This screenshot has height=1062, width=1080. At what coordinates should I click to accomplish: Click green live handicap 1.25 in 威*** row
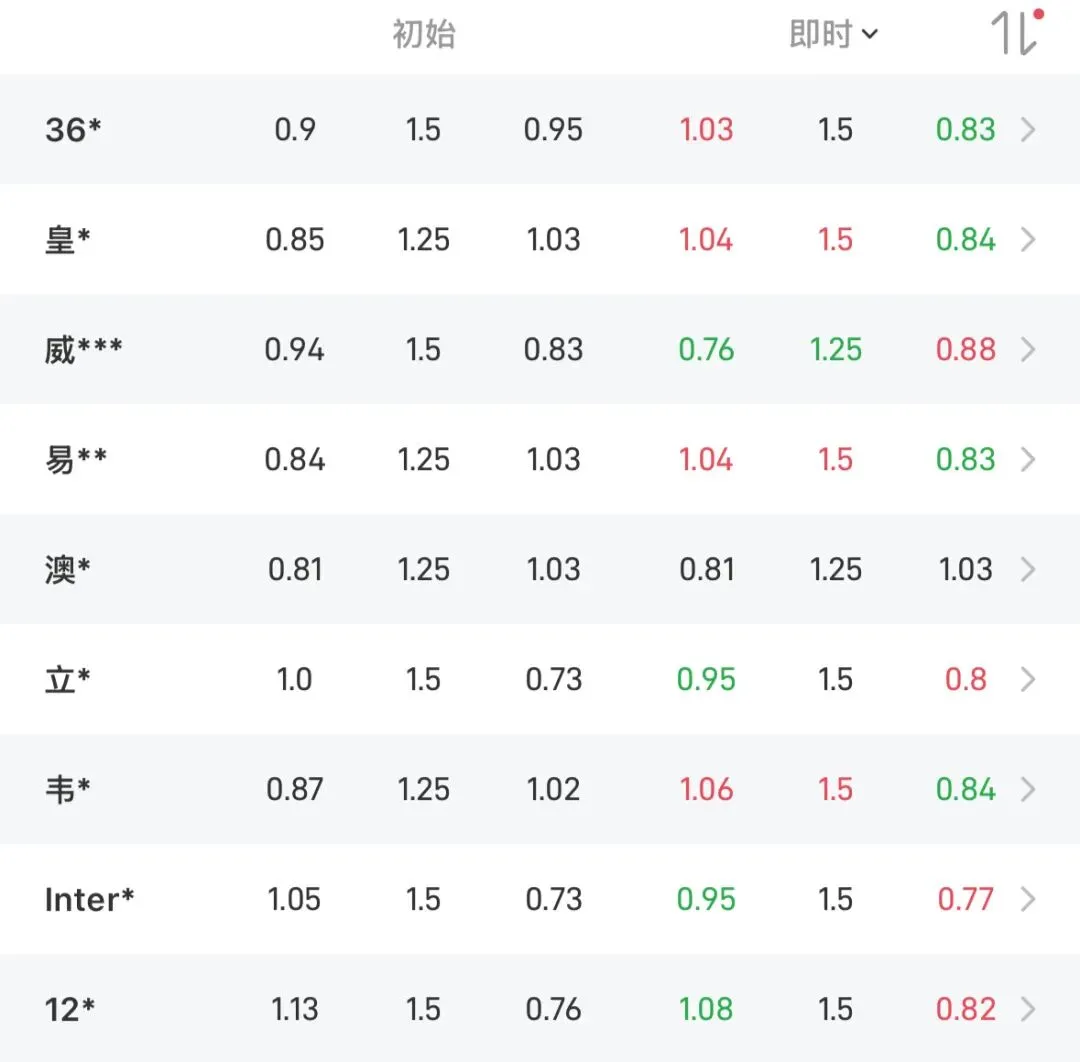[835, 349]
